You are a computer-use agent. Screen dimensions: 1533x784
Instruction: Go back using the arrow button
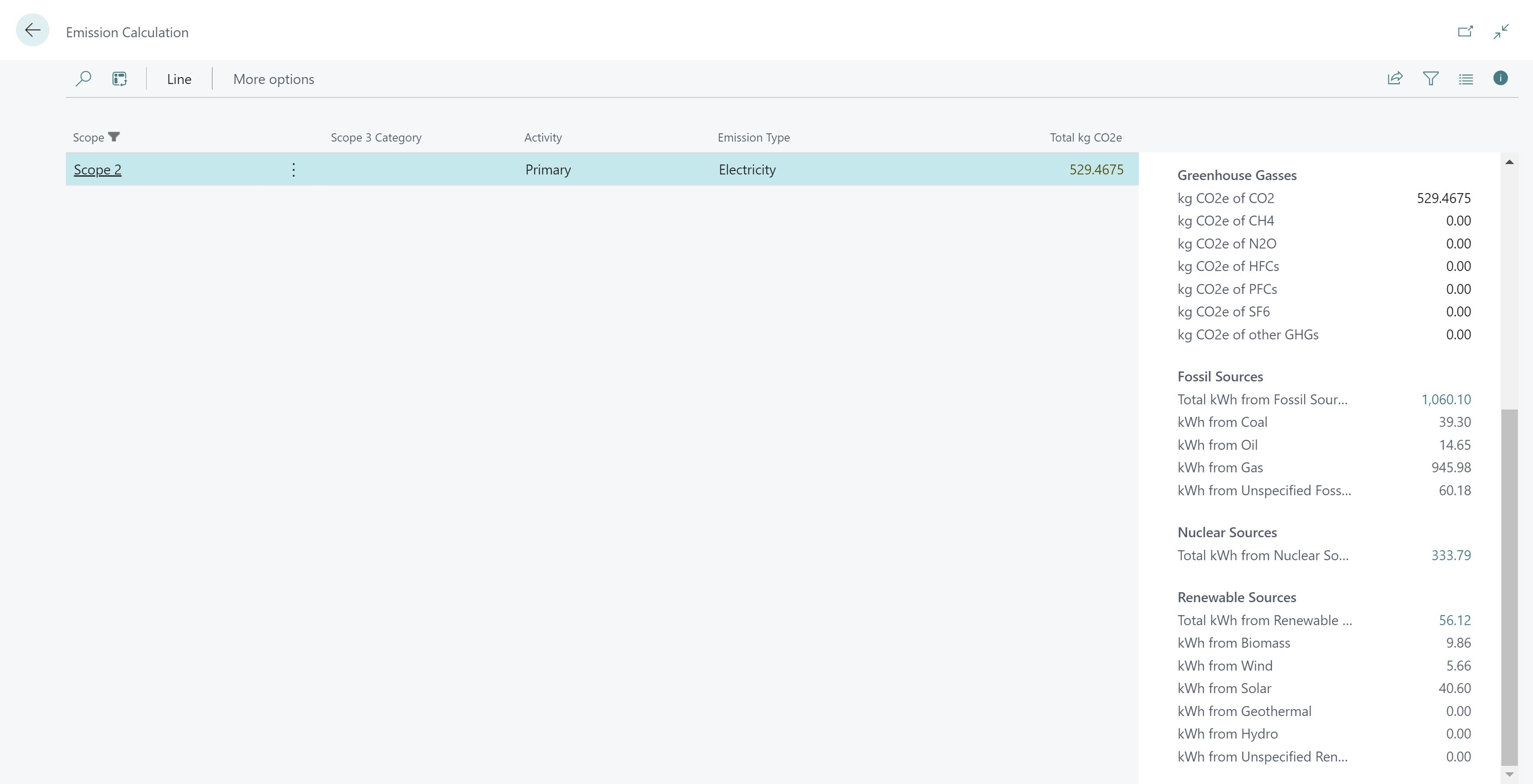coord(32,30)
